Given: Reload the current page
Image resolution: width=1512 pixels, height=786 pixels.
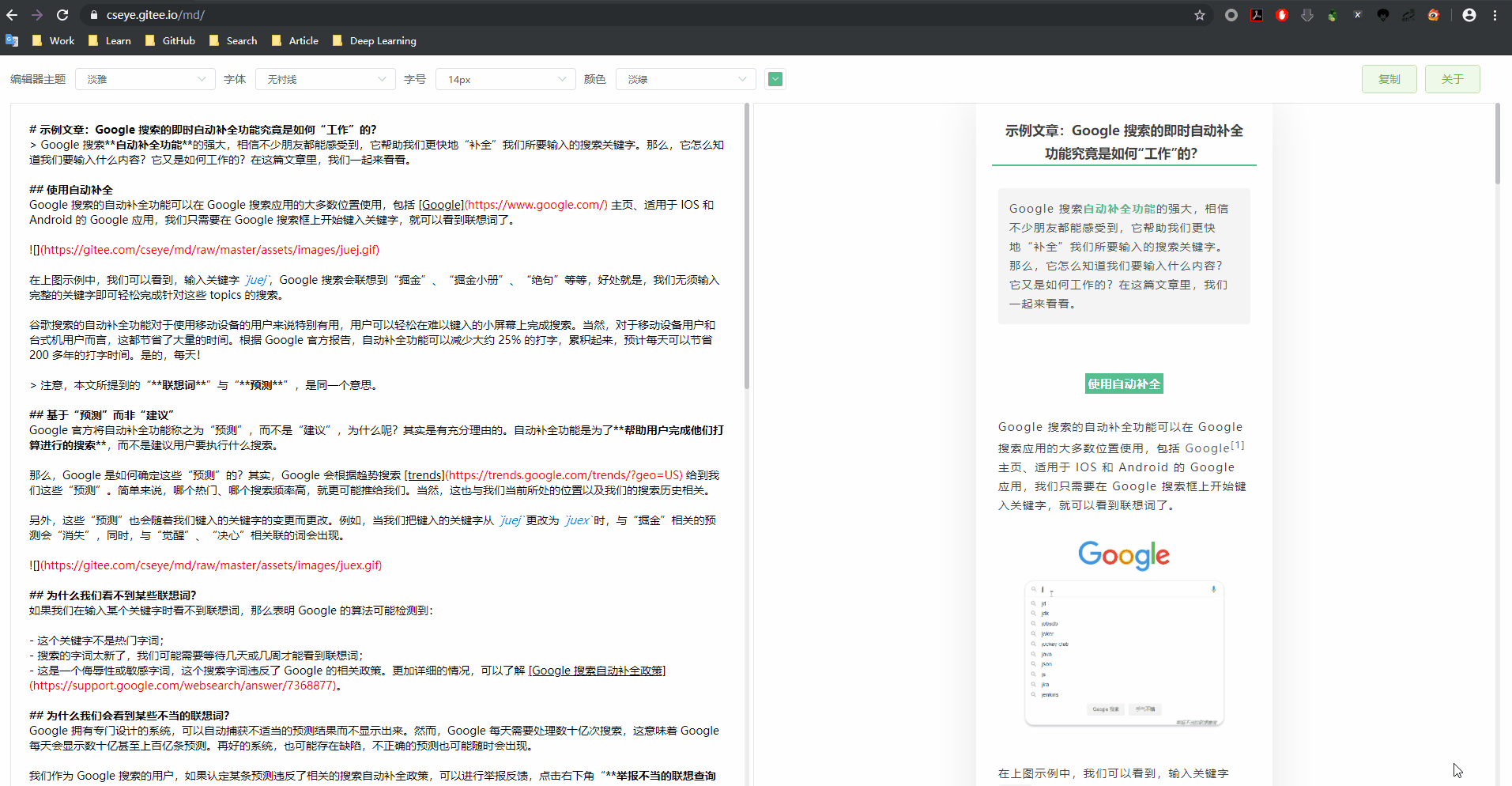Looking at the screenshot, I should click(x=62, y=15).
